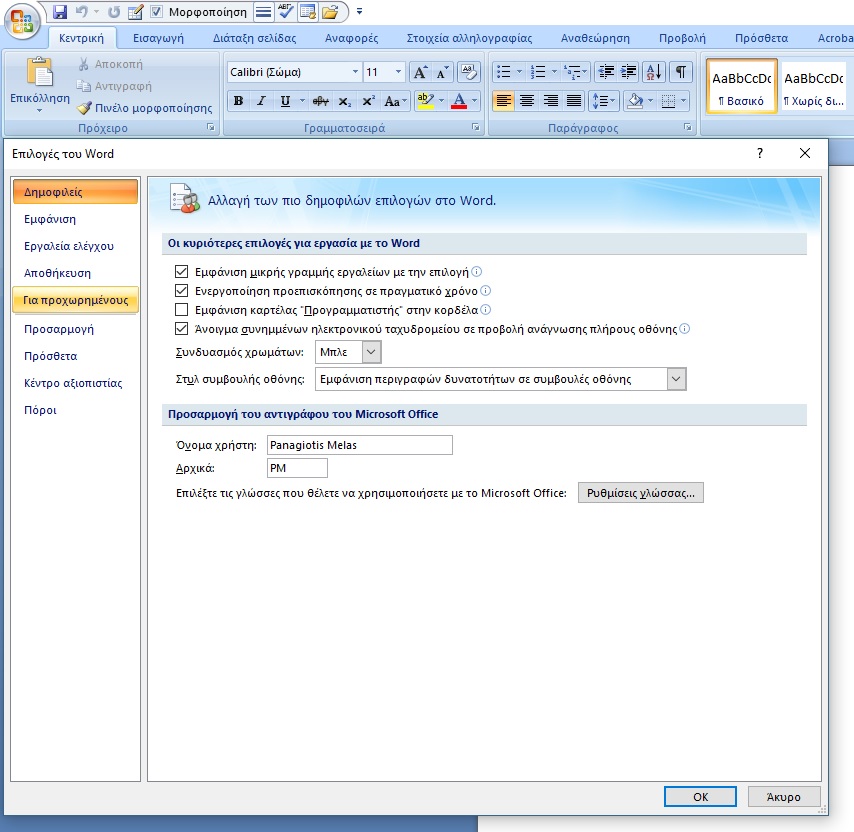Switch to the Εισαγωγή ribbon tab
Viewport: 854px width, 832px height.
(x=158, y=38)
